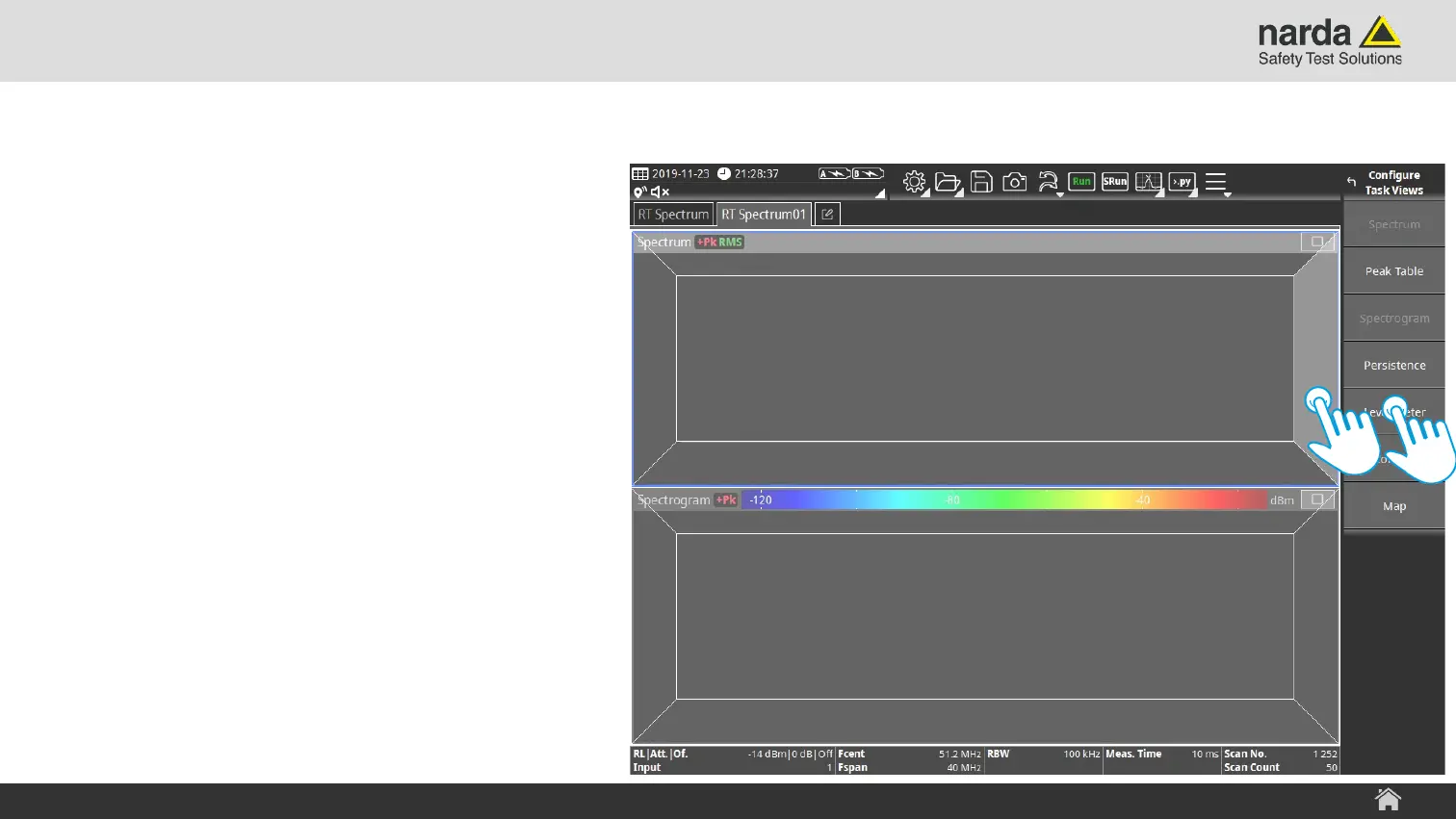Take a screenshot with camera icon
The width and height of the screenshot is (1456, 819).
click(x=1014, y=182)
